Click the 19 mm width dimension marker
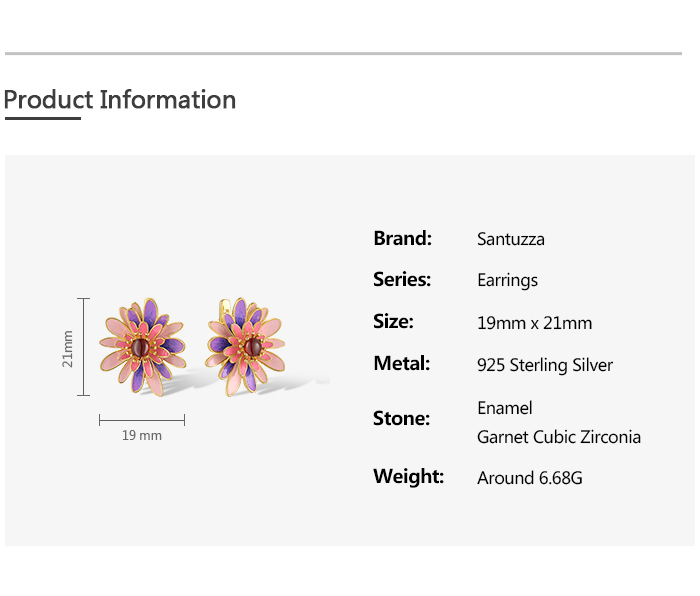 point(142,435)
